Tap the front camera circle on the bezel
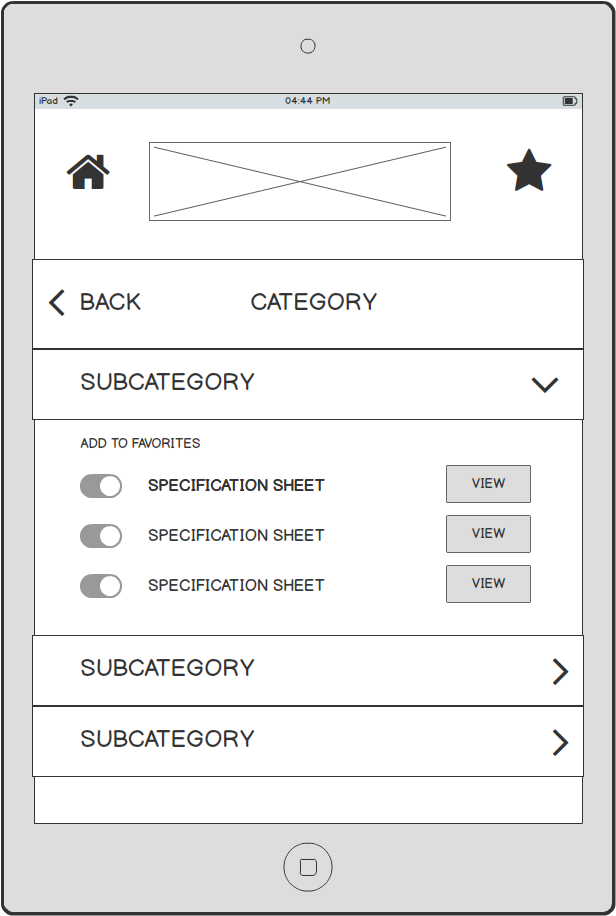616x916 pixels. click(x=308, y=46)
